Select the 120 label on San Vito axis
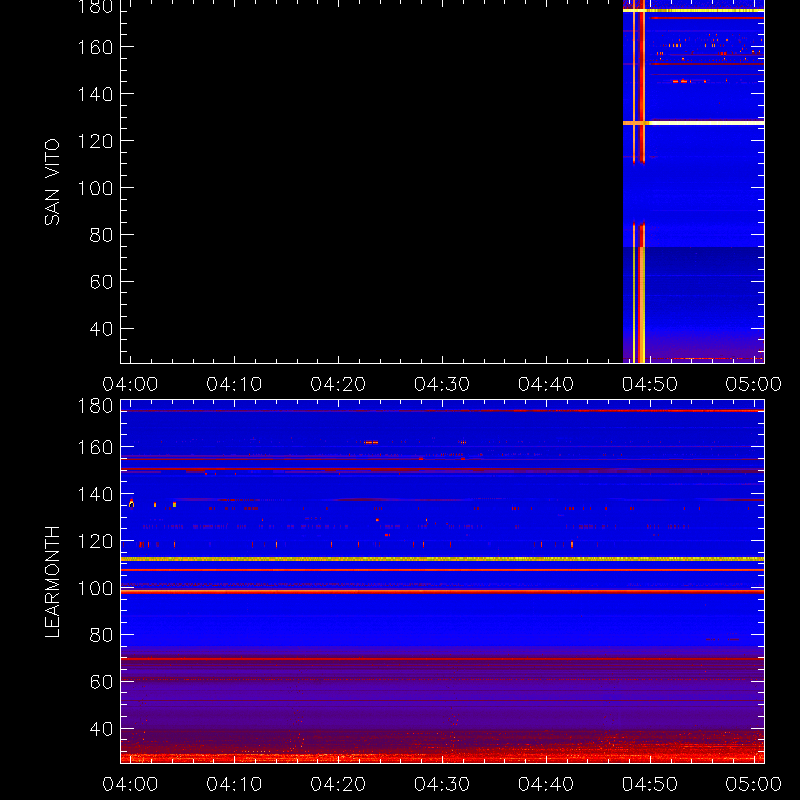 (x=95, y=141)
